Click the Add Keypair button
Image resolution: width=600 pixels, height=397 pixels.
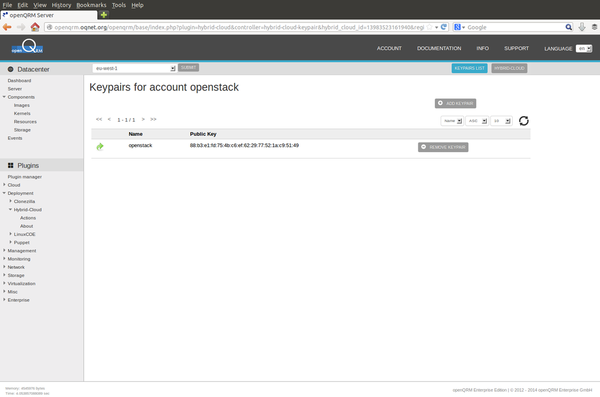[455, 103]
